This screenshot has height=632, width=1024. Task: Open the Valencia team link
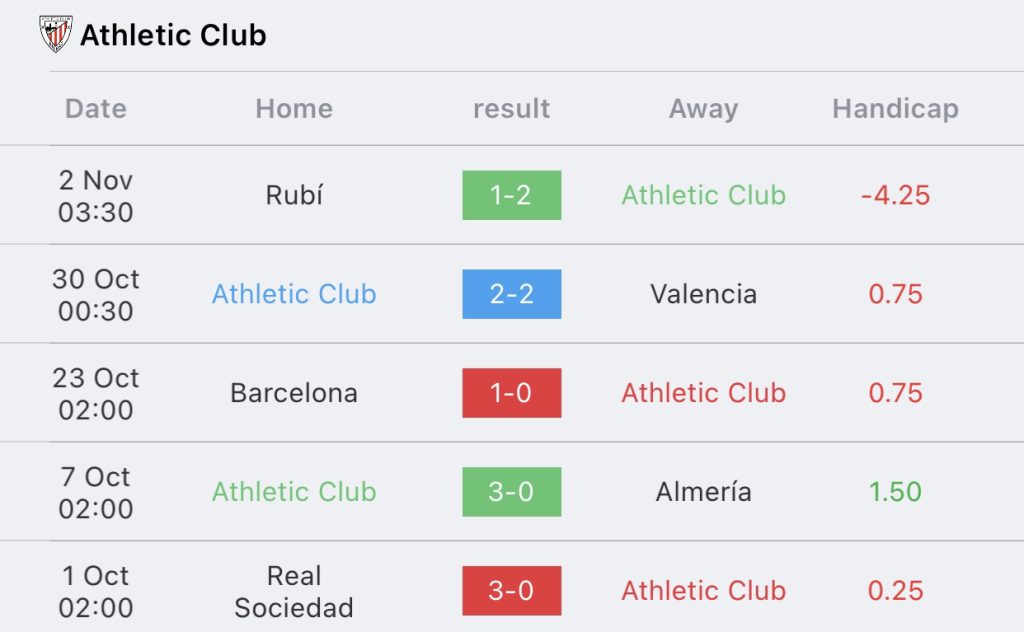(x=703, y=294)
